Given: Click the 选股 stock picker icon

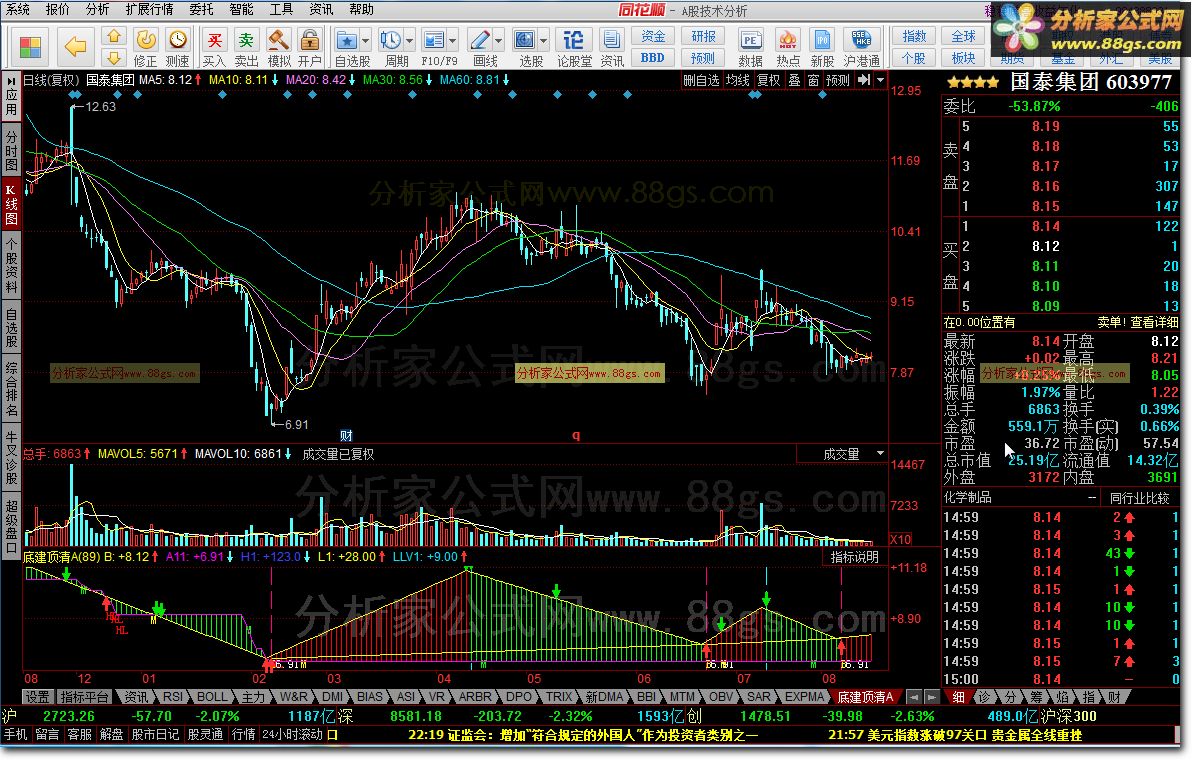Looking at the screenshot, I should [524, 40].
